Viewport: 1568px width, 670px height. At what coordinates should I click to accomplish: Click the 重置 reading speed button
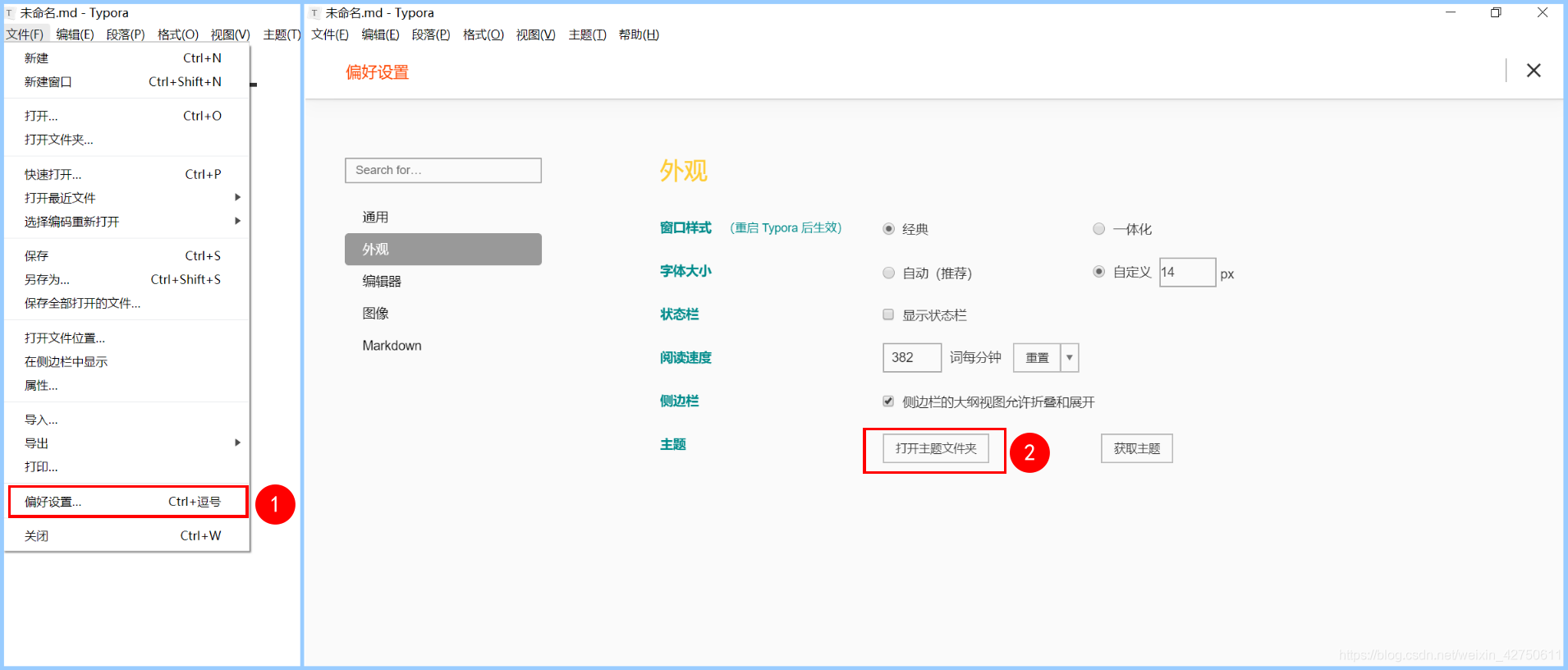1037,358
